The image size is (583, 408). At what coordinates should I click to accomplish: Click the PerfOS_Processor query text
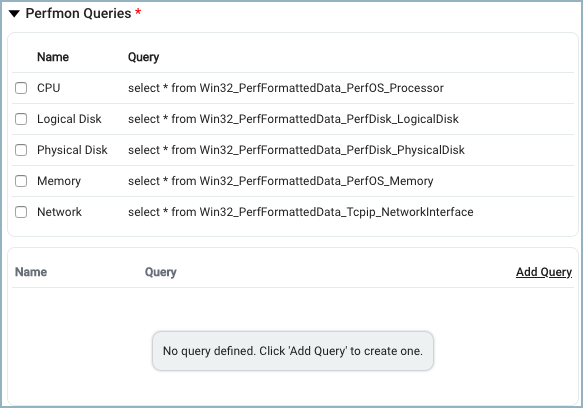point(286,88)
